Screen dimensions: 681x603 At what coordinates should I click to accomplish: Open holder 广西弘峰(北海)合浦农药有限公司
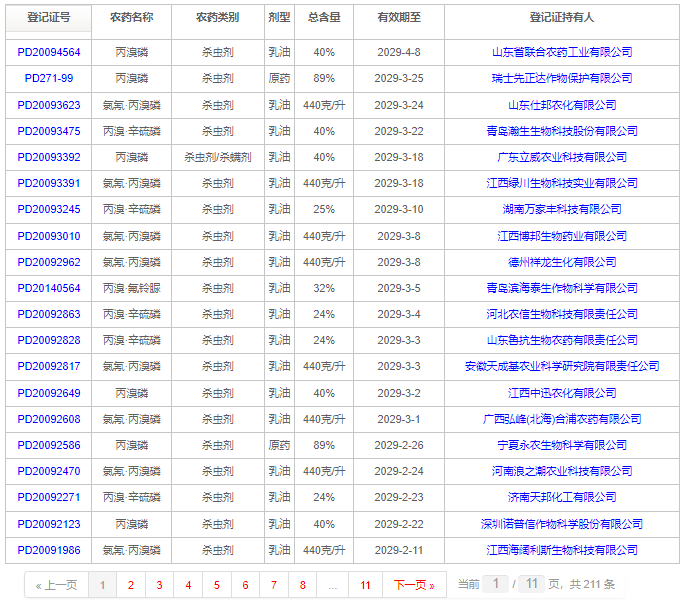coord(562,420)
